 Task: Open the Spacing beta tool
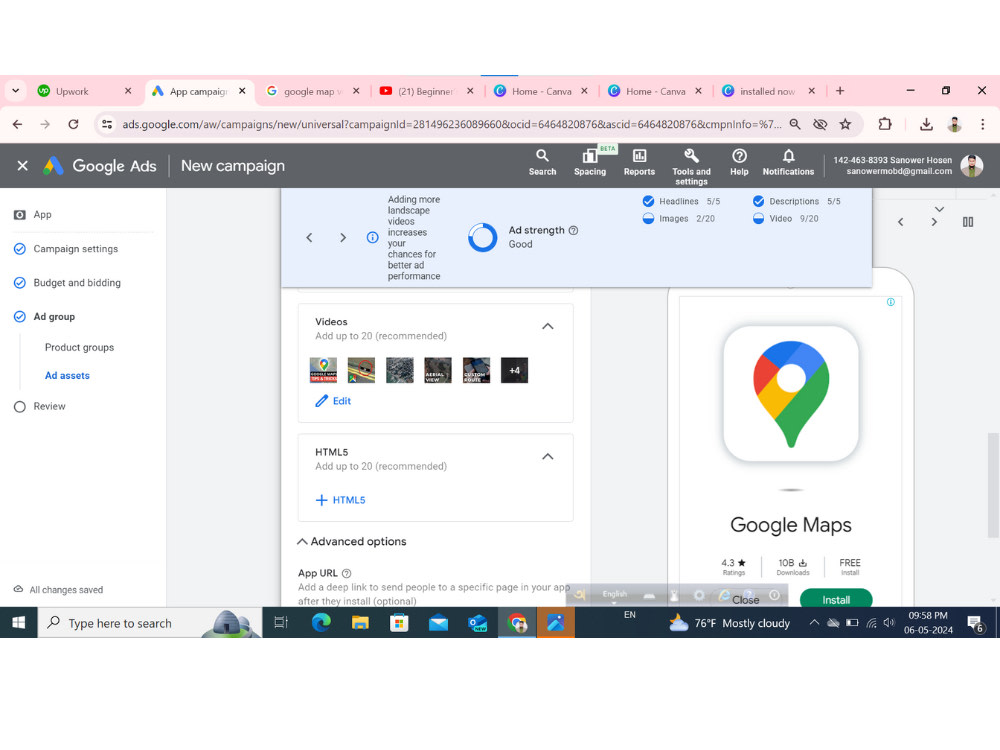pos(590,163)
